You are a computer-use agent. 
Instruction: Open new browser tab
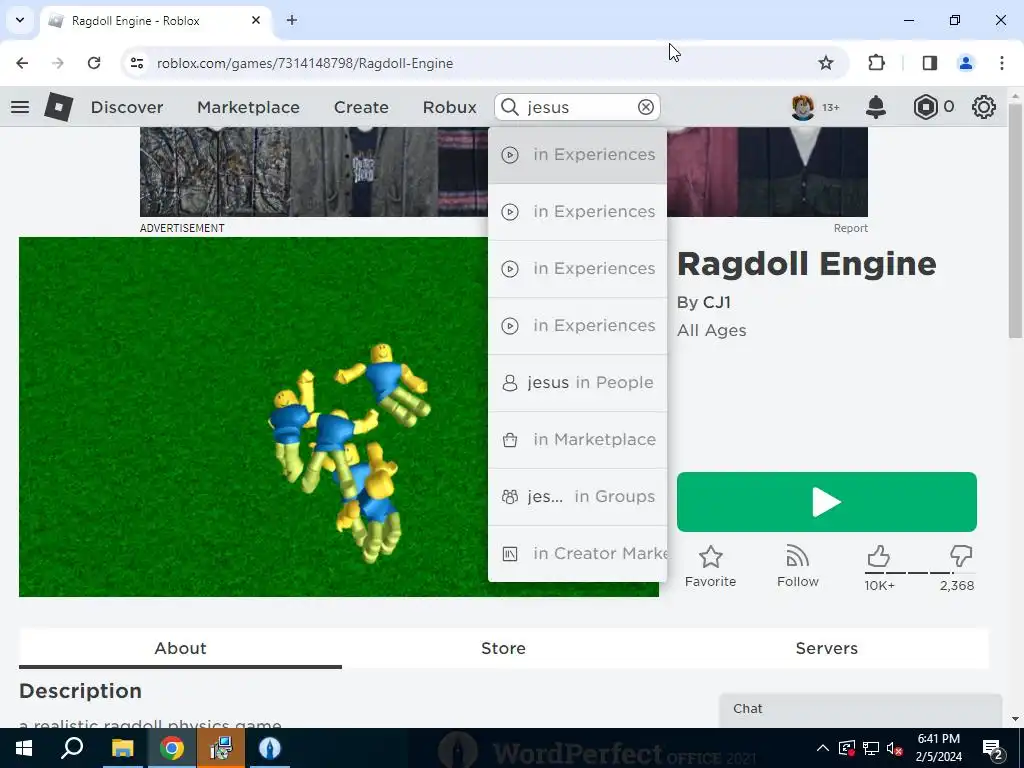tap(292, 20)
